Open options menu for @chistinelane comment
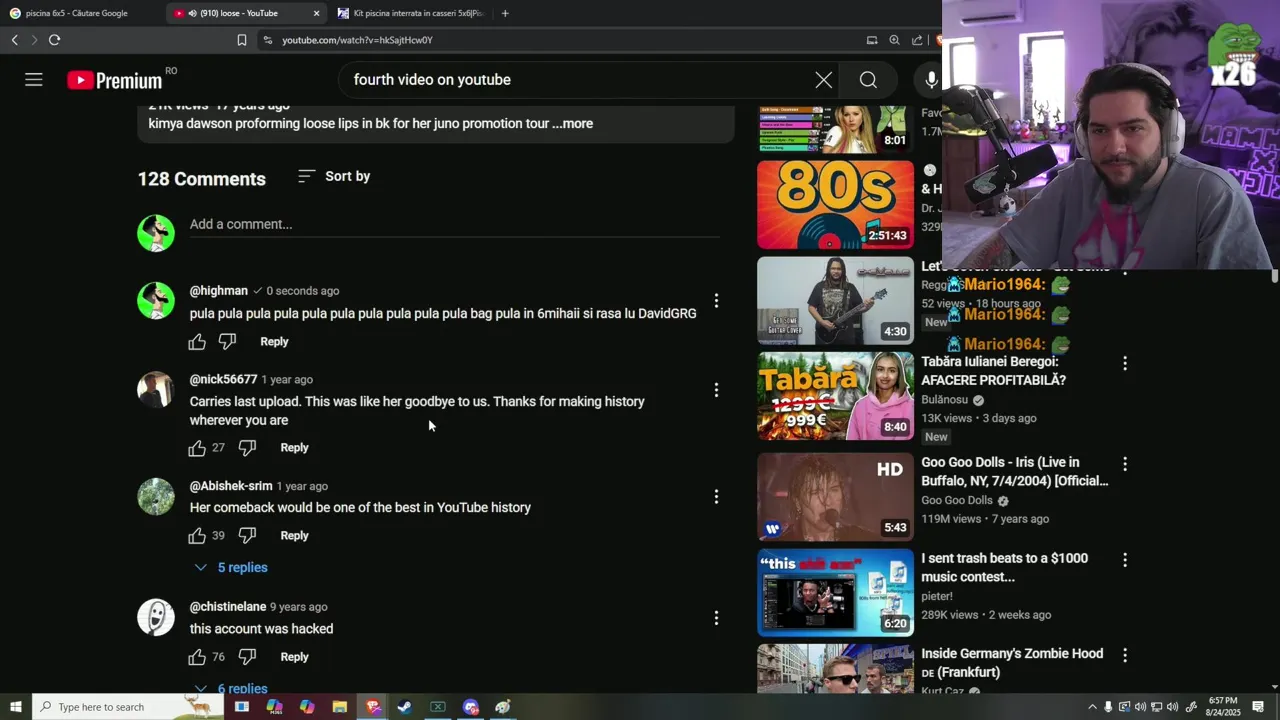This screenshot has width=1280, height=720. (x=716, y=618)
